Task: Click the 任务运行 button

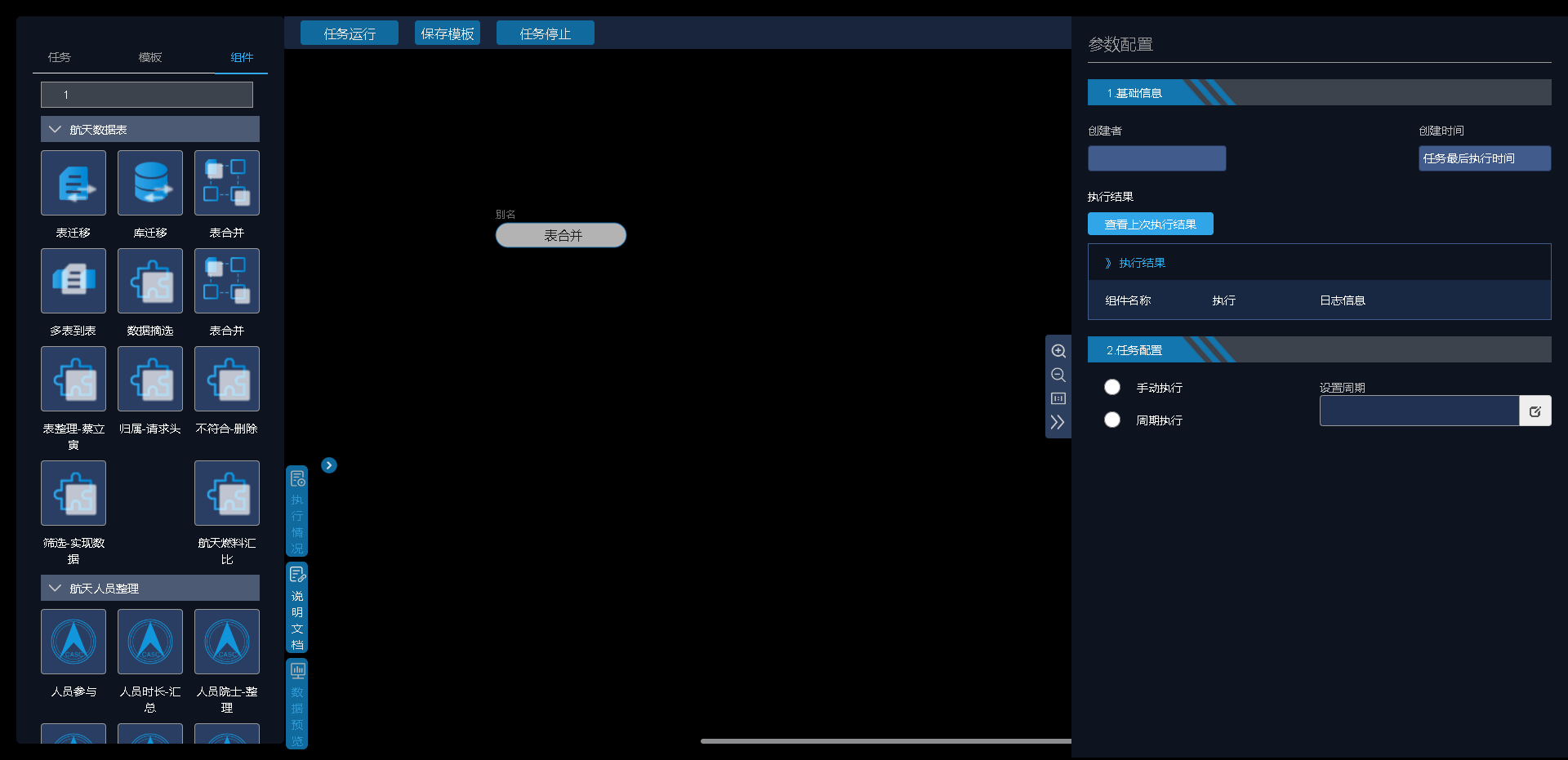Action: tap(350, 33)
